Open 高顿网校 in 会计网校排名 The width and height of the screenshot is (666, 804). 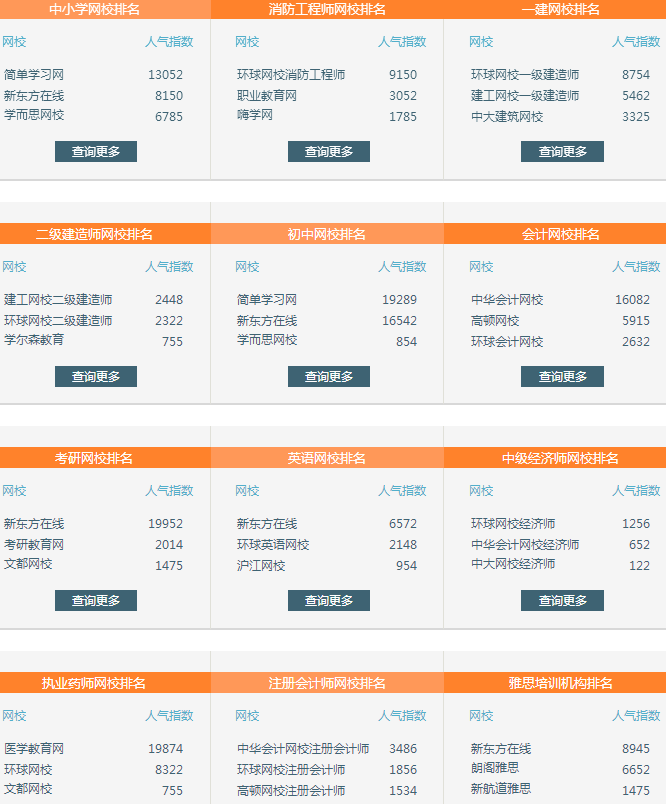tap(495, 321)
